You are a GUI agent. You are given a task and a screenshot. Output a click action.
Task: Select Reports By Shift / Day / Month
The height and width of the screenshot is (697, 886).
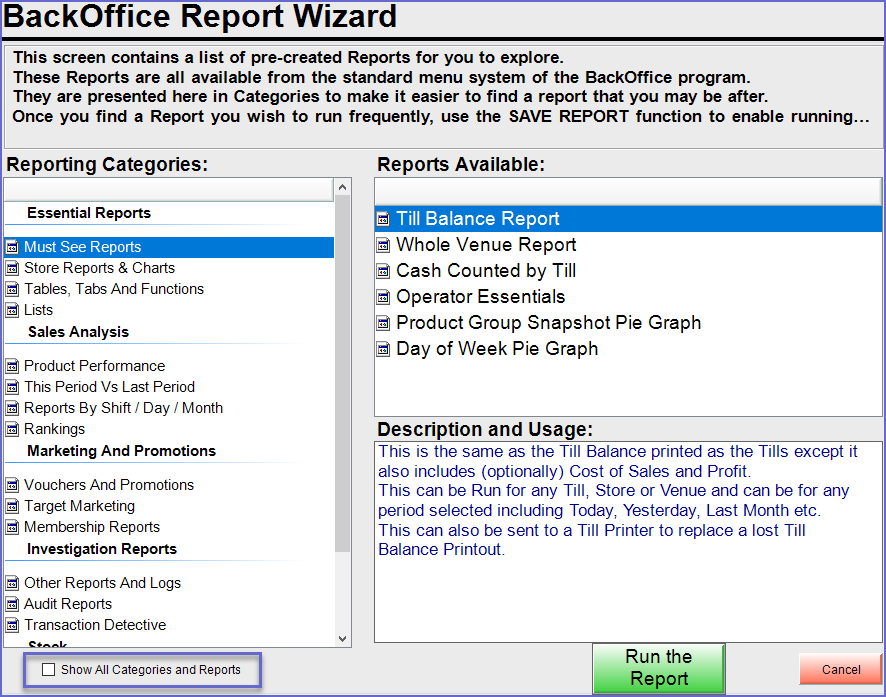[123, 408]
